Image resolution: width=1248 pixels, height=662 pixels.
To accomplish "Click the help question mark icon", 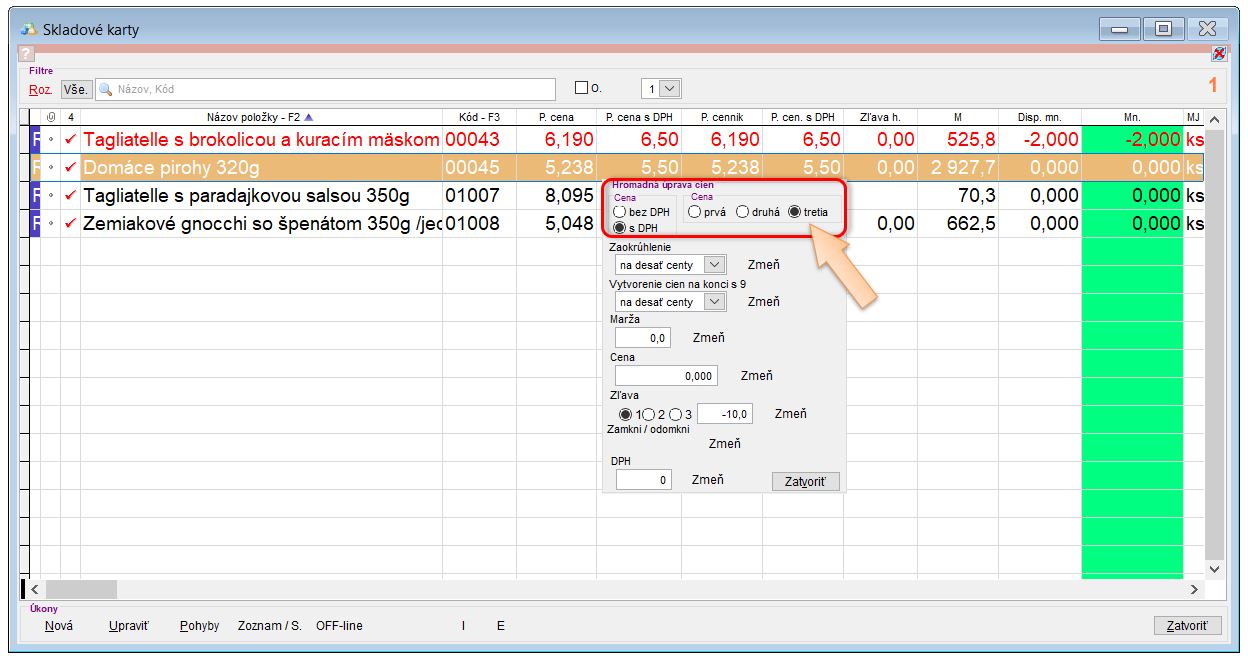I will [x=26, y=54].
